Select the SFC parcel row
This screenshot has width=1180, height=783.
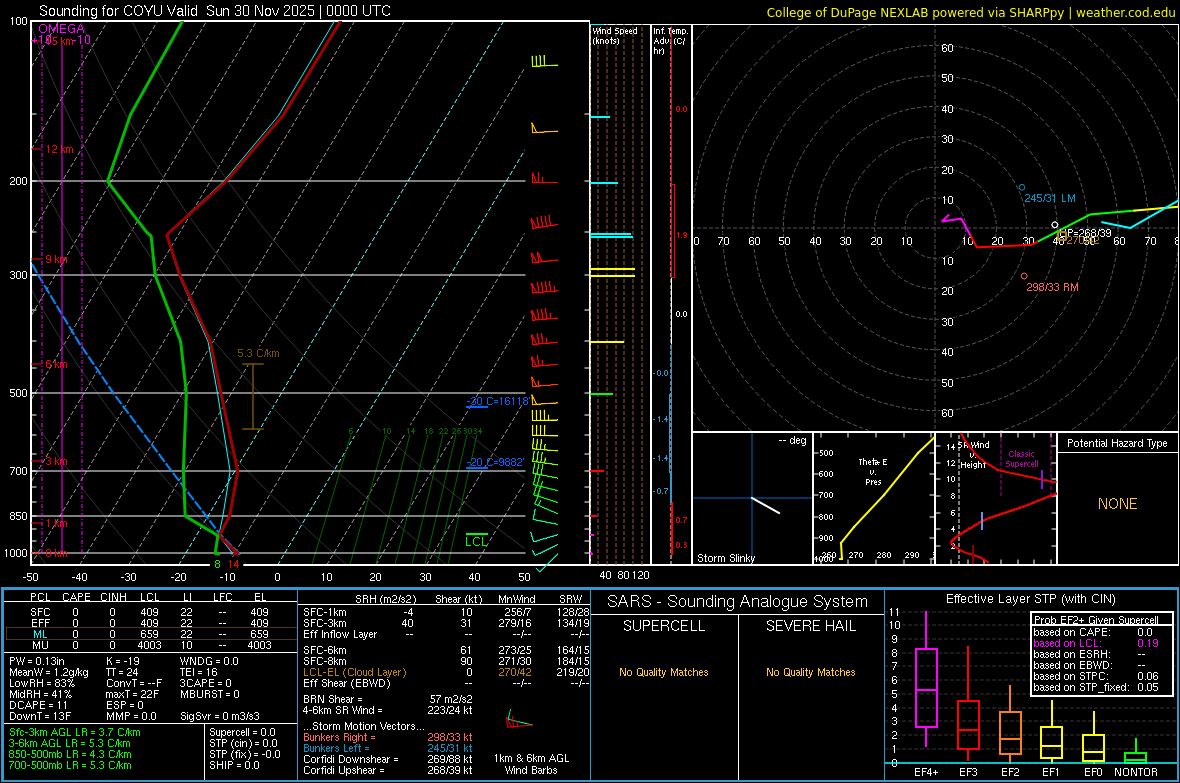tap(149, 612)
